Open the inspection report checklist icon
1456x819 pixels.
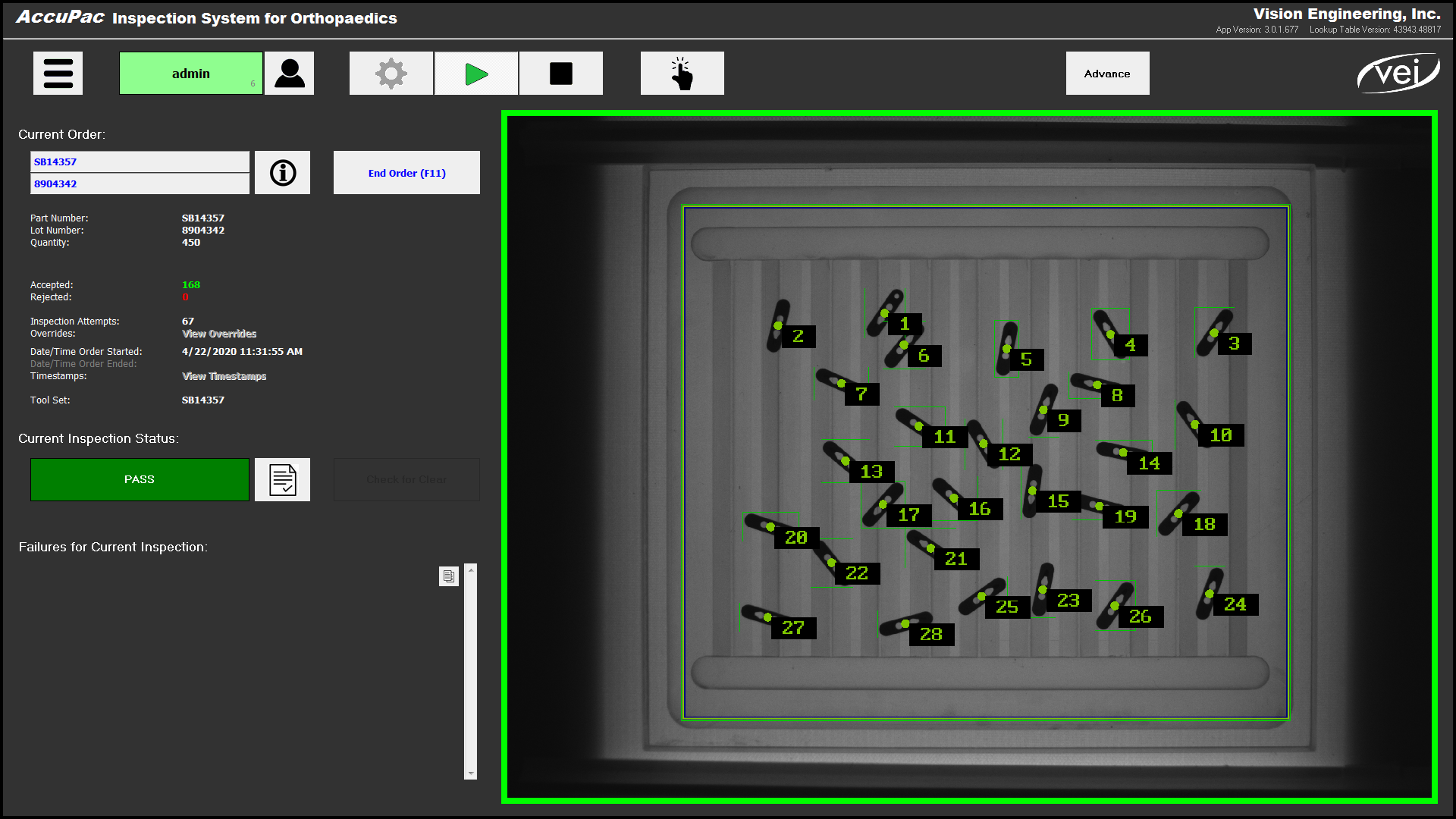pos(282,479)
